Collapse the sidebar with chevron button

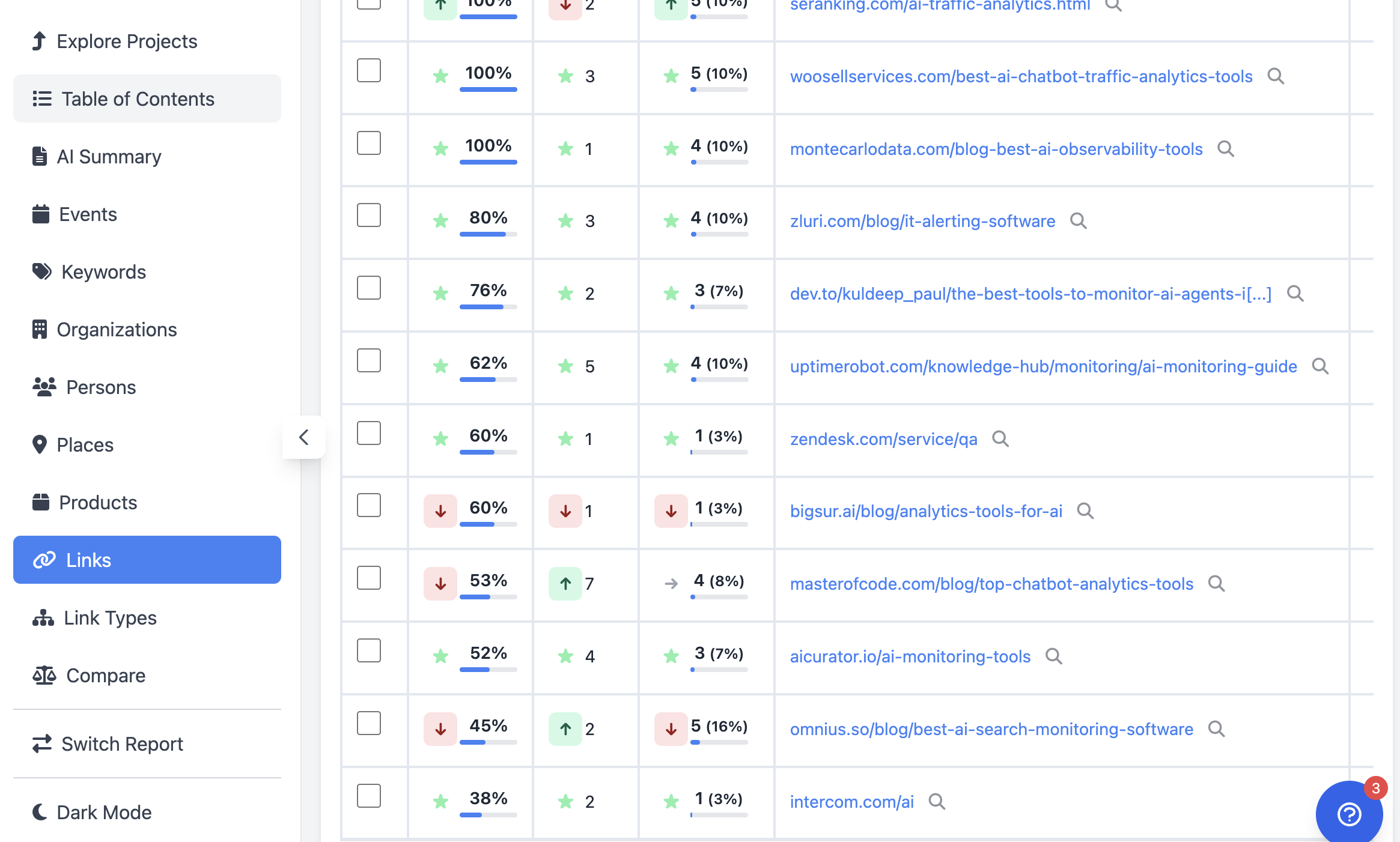click(304, 437)
